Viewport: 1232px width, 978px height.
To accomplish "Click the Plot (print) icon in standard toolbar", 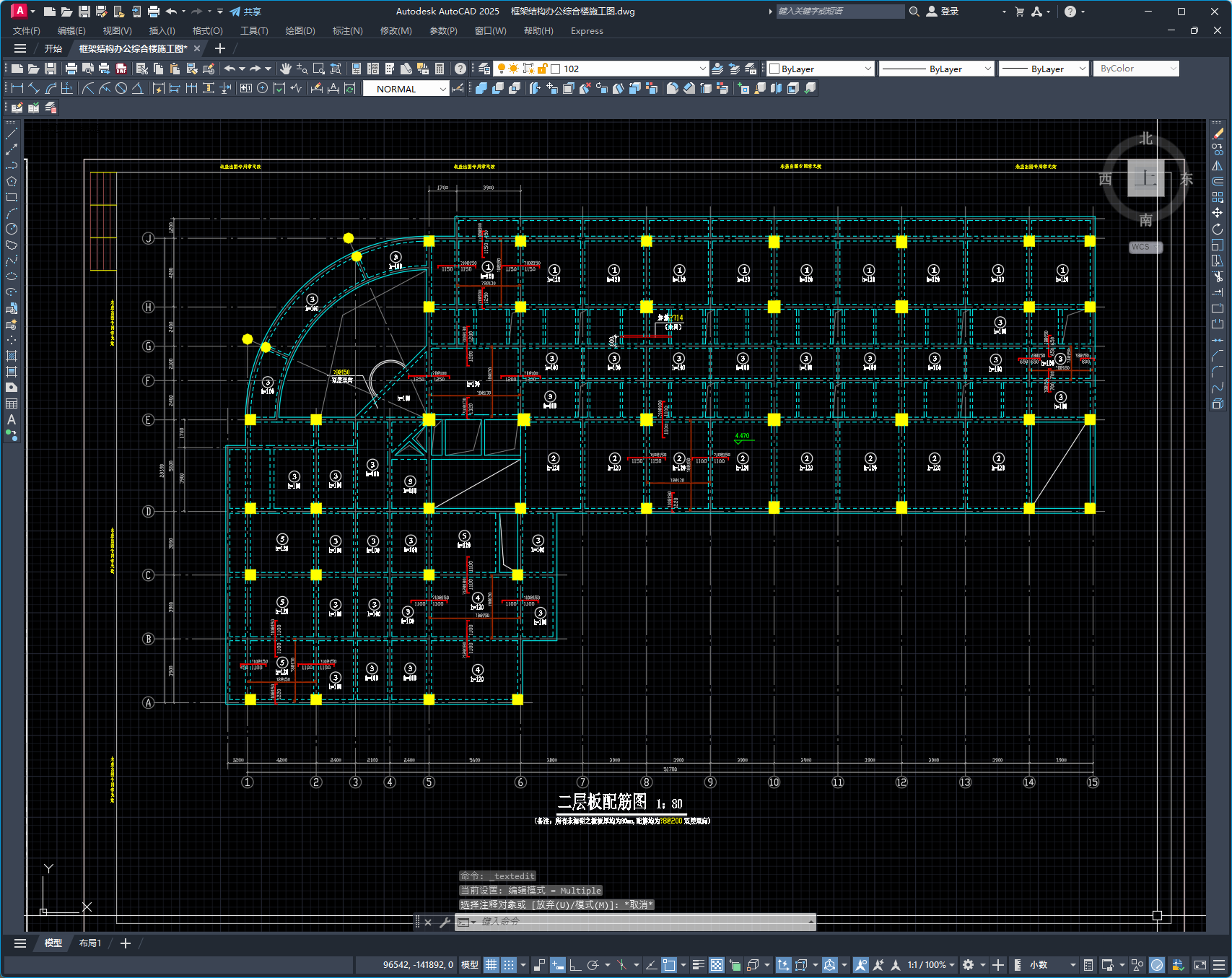I will [71, 69].
